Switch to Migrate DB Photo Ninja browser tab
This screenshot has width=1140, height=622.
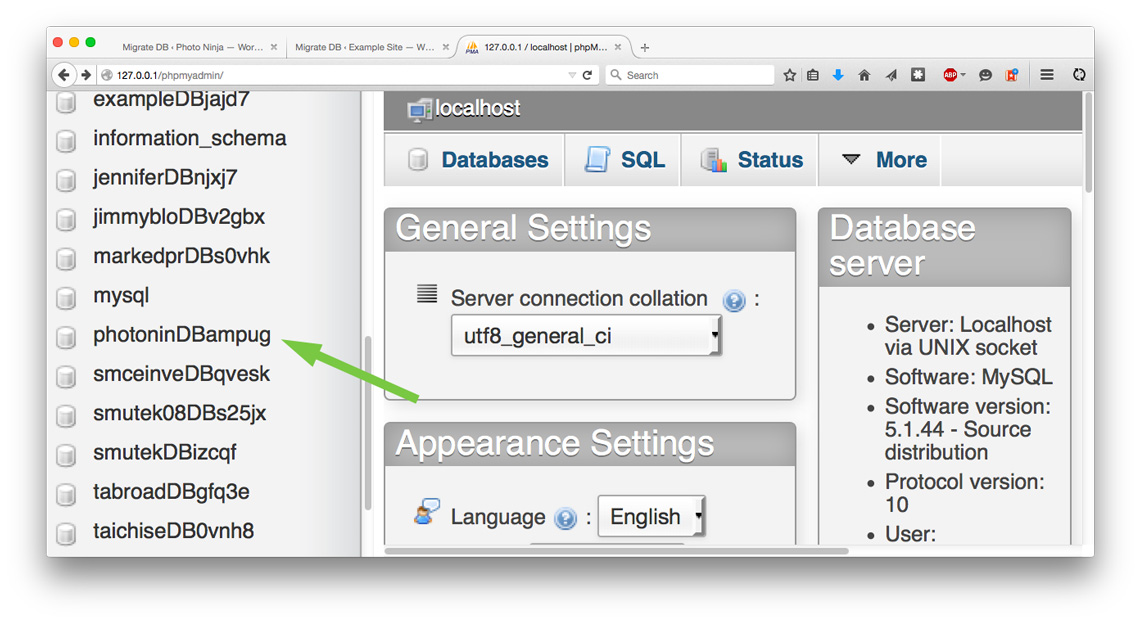[192, 47]
